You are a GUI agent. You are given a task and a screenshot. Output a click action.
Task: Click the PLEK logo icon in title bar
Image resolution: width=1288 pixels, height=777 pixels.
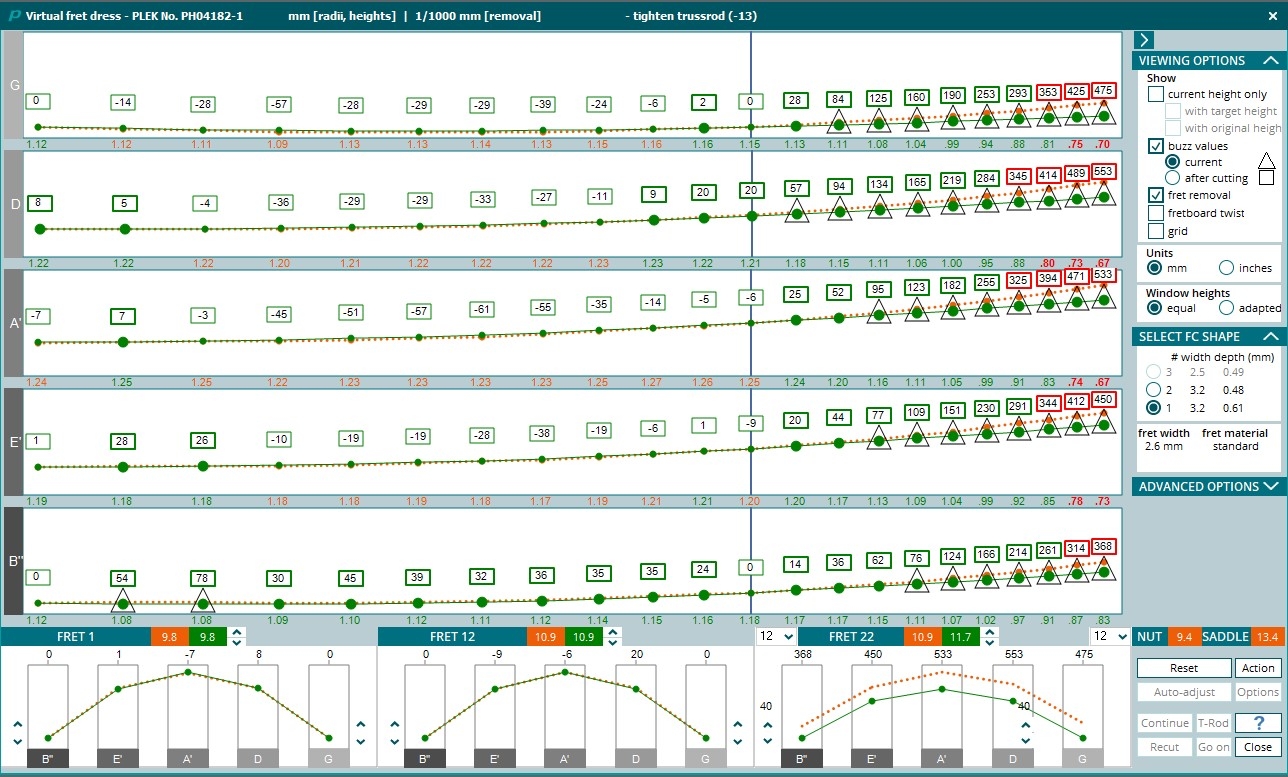point(13,17)
